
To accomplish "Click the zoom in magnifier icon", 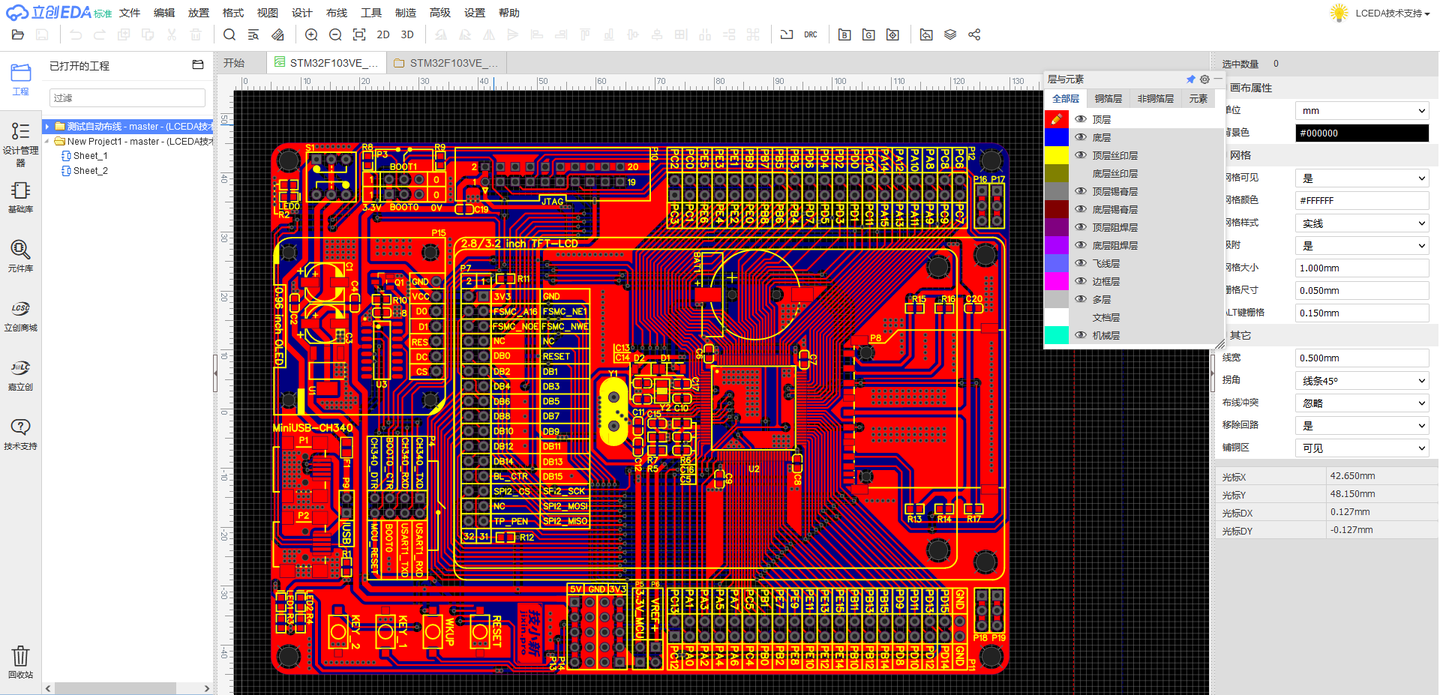I will click(311, 35).
